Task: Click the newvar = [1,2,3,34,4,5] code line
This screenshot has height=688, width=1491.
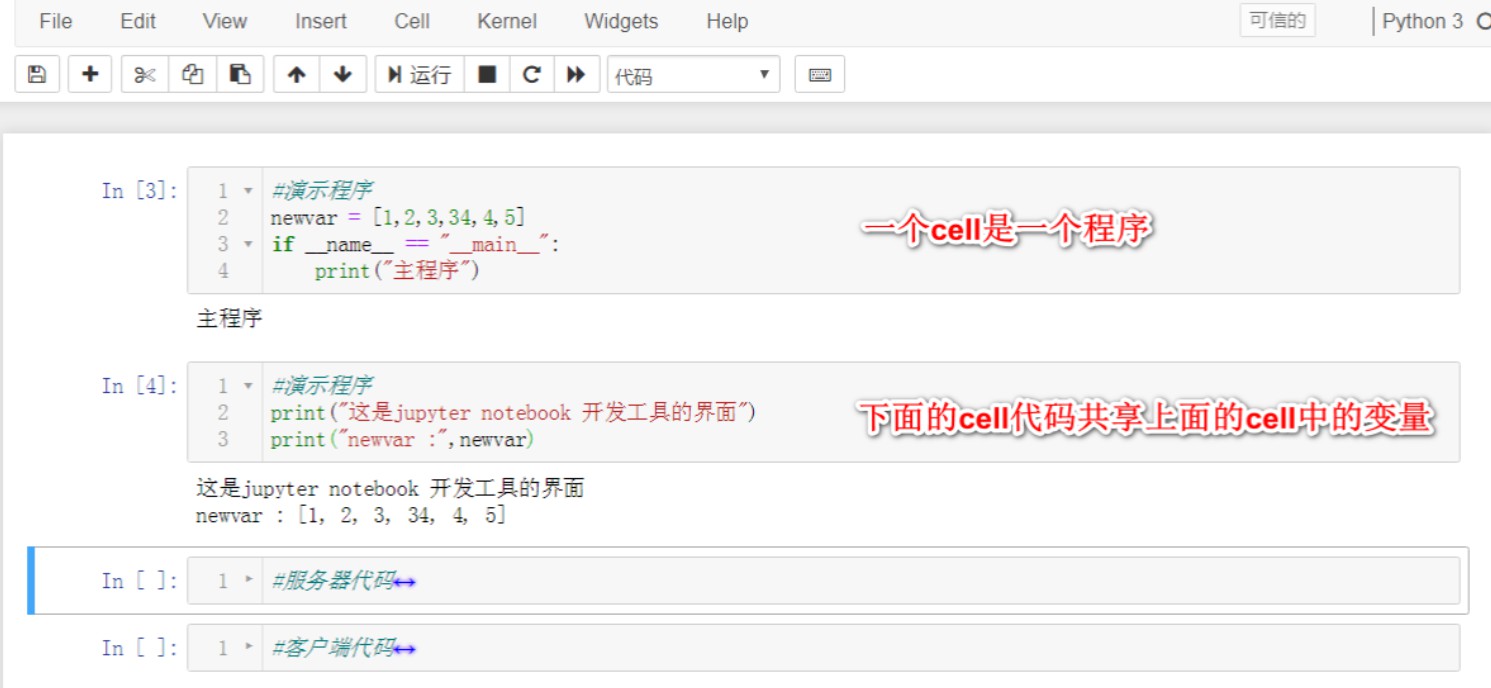Action: pyautogui.click(x=397, y=217)
